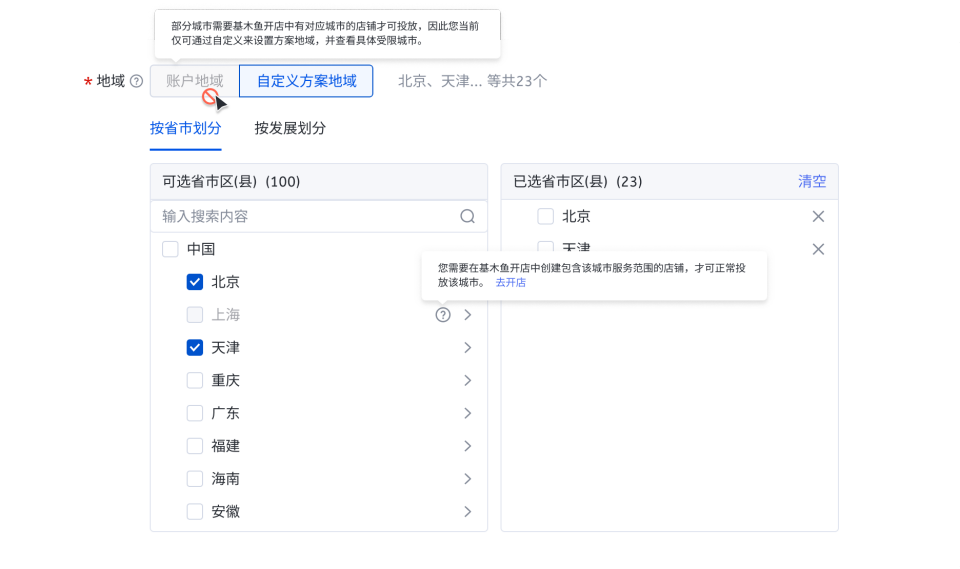960x569 pixels.
Task: Expand the 安徽 province chevron
Action: [x=467, y=512]
